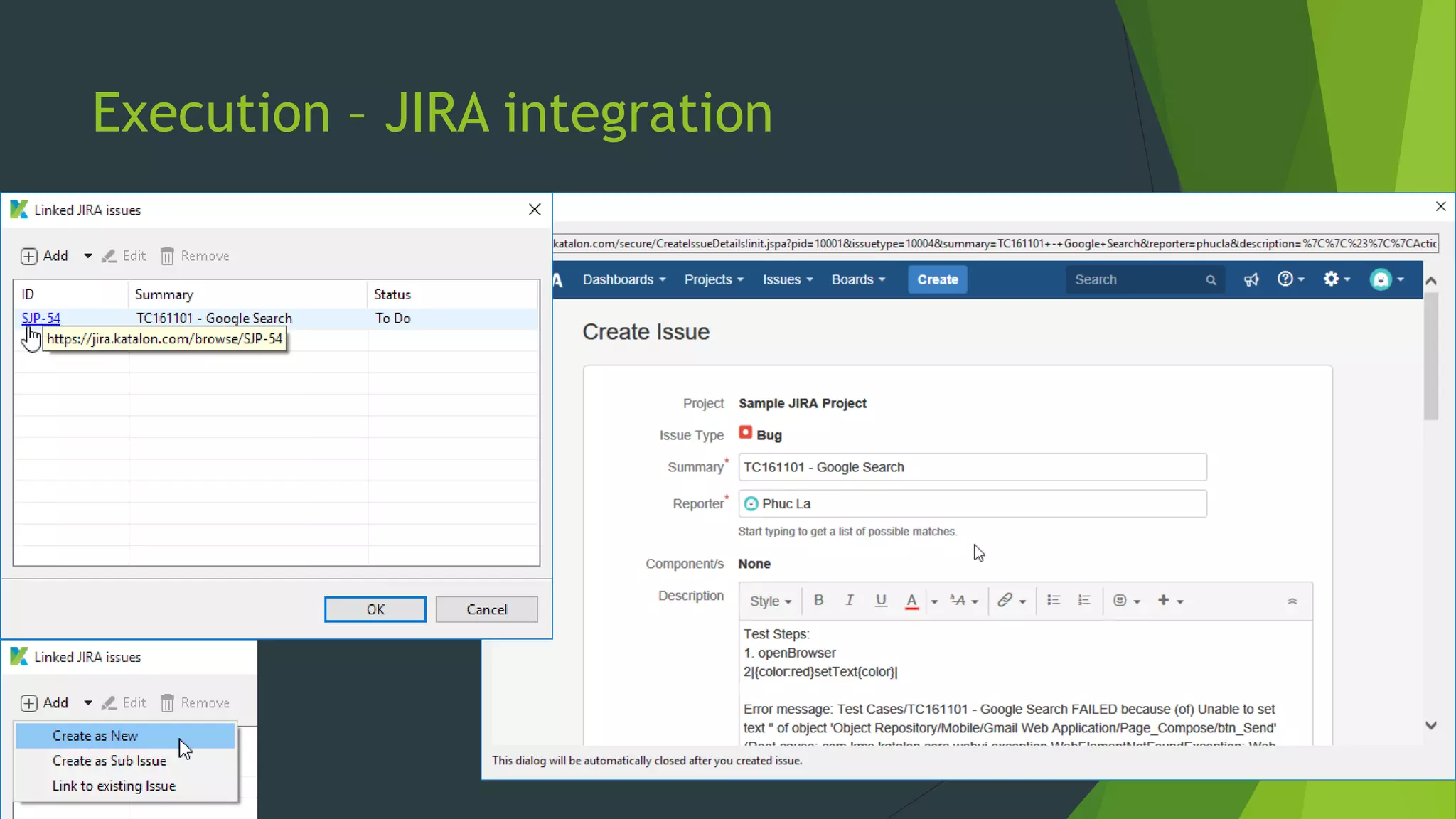The width and height of the screenshot is (1456, 819).
Task: Click the Cancel button
Action: coord(487,609)
